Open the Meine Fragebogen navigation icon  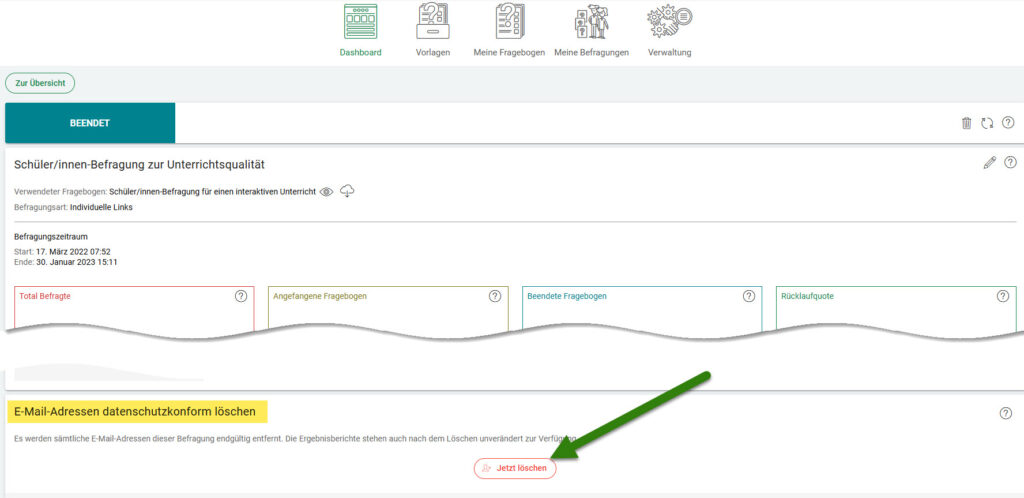click(x=509, y=22)
